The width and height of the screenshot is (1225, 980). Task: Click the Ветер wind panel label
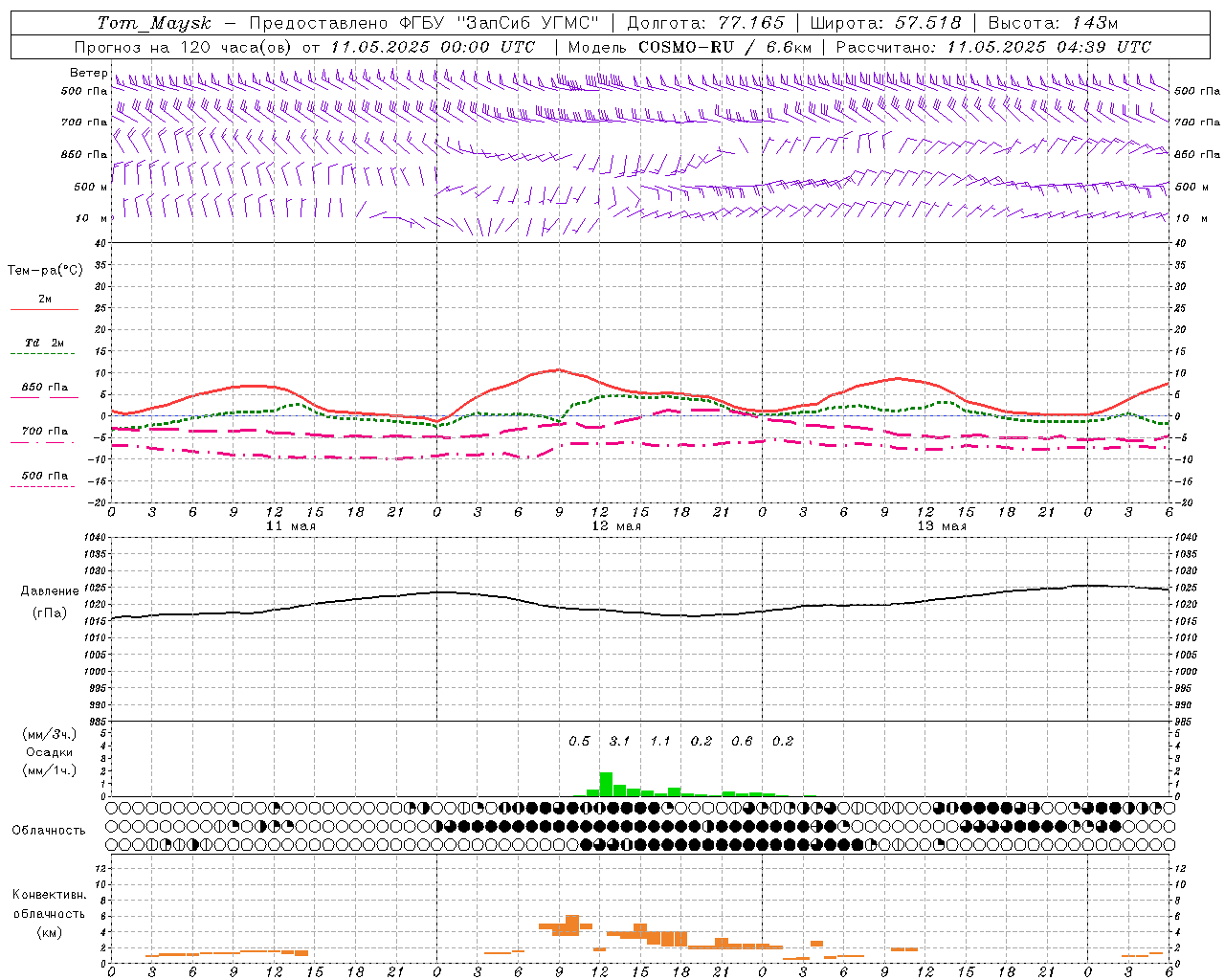tap(88, 73)
